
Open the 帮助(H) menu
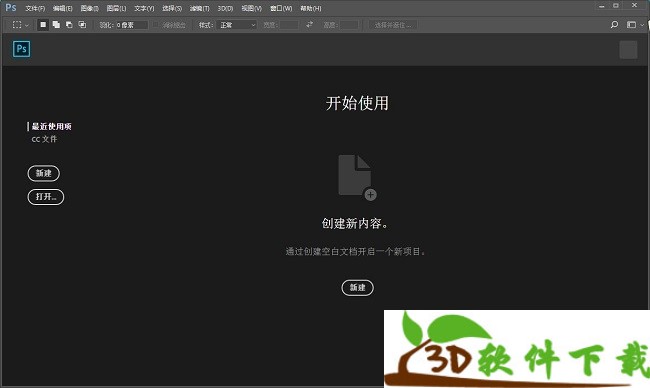coord(311,8)
